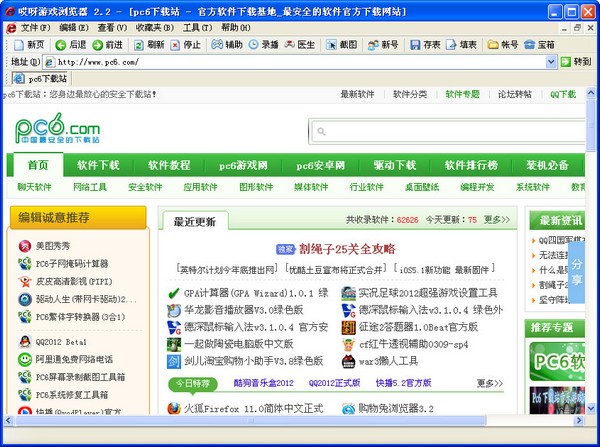Fill form using 填表 button

461,45
